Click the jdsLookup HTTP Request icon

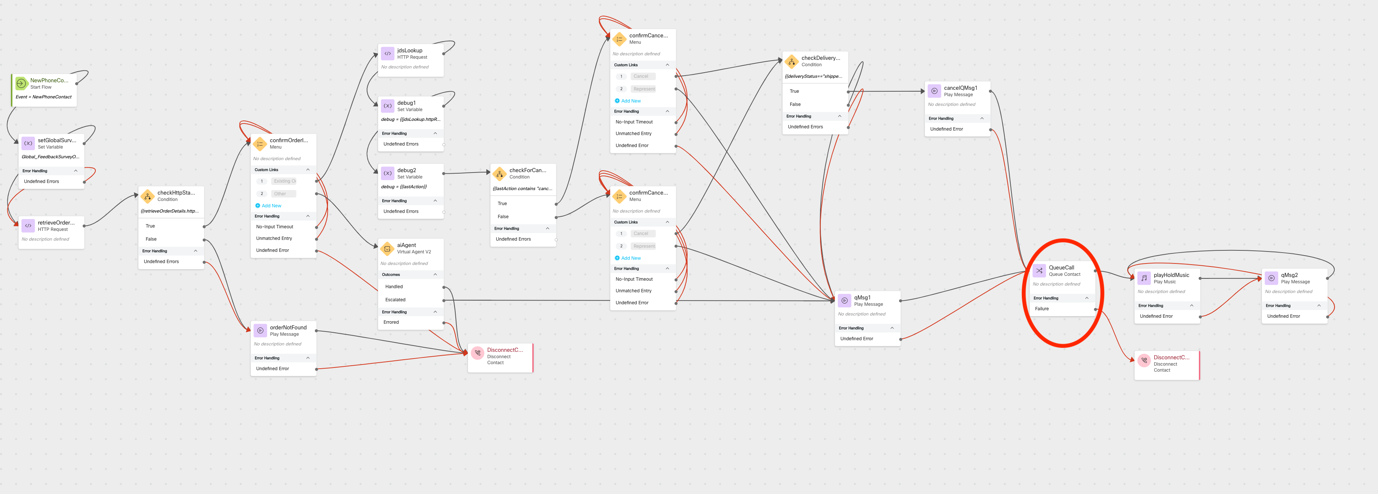click(387, 53)
